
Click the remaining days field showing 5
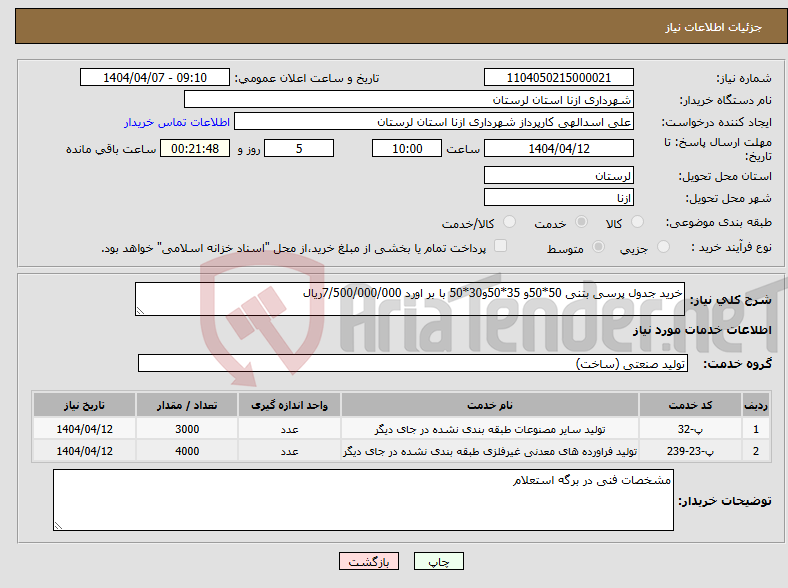tap(299, 148)
